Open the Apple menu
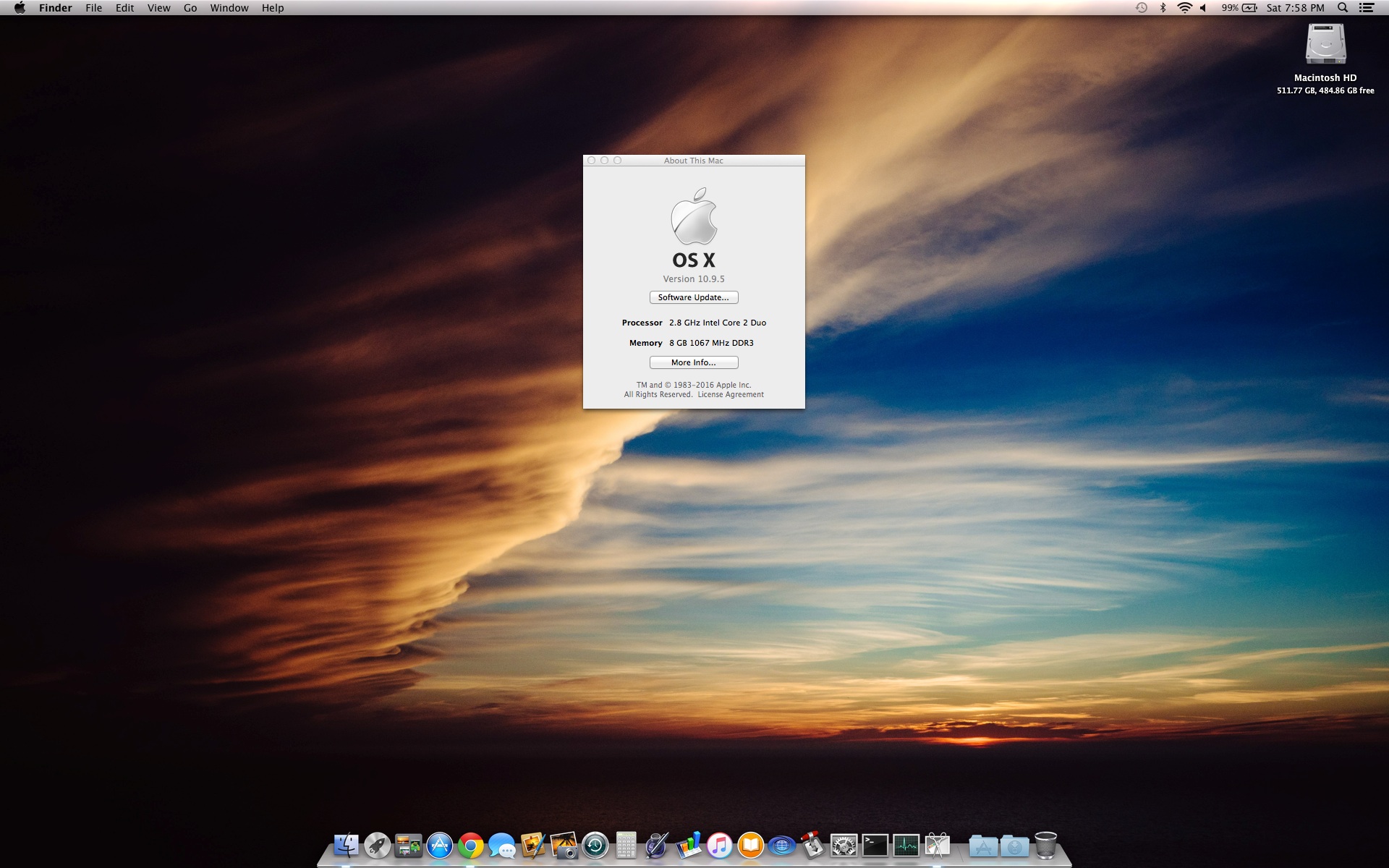1389x868 pixels. pos(20,8)
